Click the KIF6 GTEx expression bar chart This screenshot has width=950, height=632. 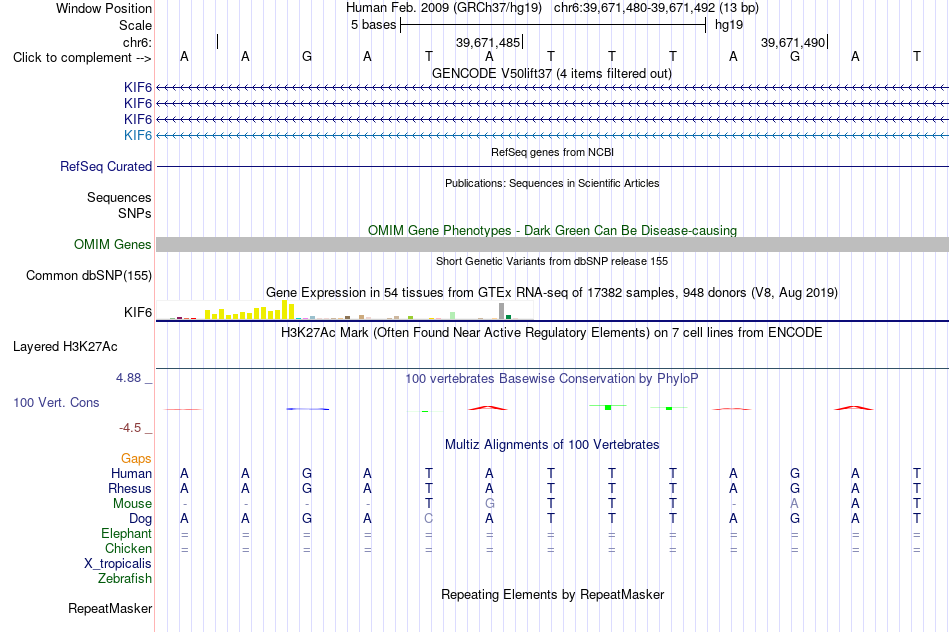click(x=344, y=311)
